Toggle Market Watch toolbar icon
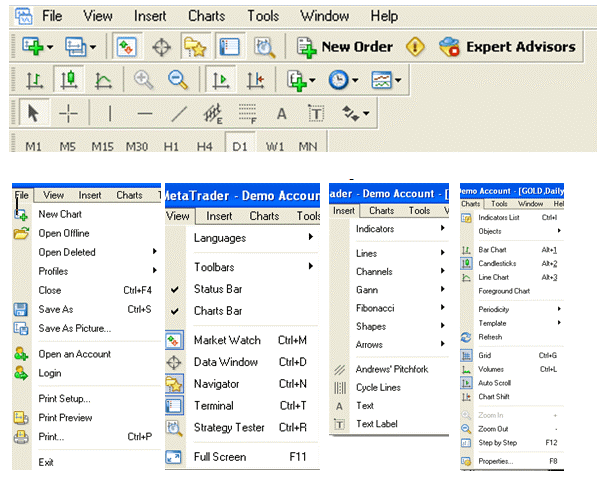Image resolution: width=608 pixels, height=496 pixels. point(127,47)
